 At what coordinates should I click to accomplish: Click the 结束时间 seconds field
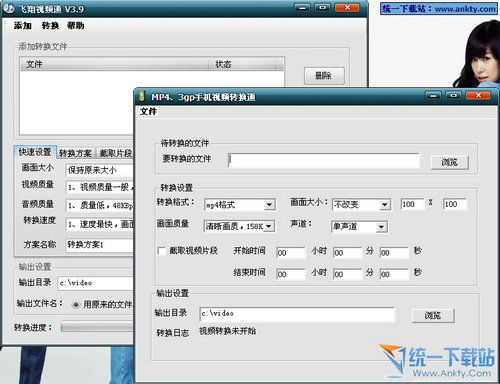(x=394, y=274)
